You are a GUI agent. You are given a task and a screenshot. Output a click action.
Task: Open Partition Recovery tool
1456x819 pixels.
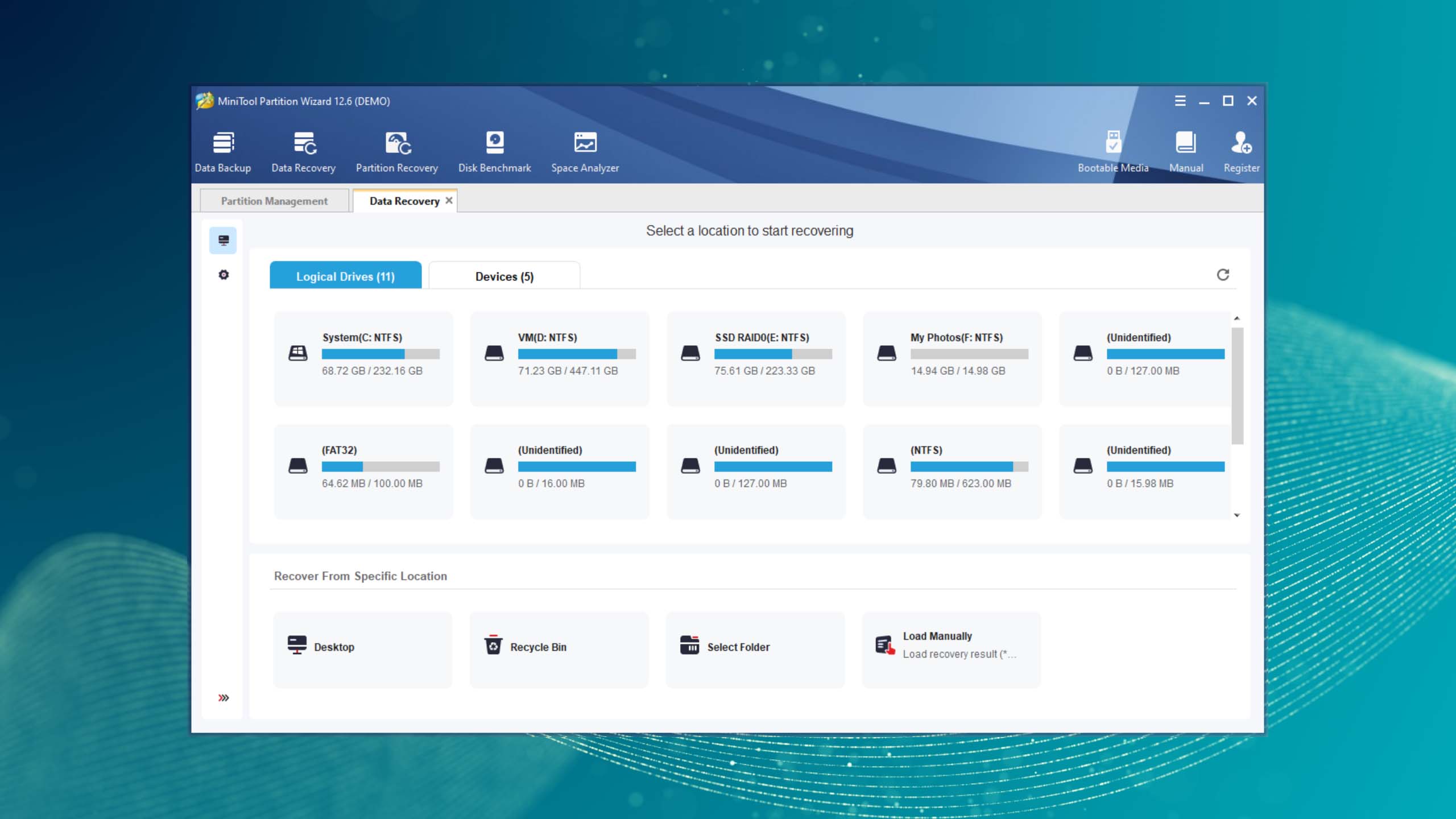click(397, 152)
